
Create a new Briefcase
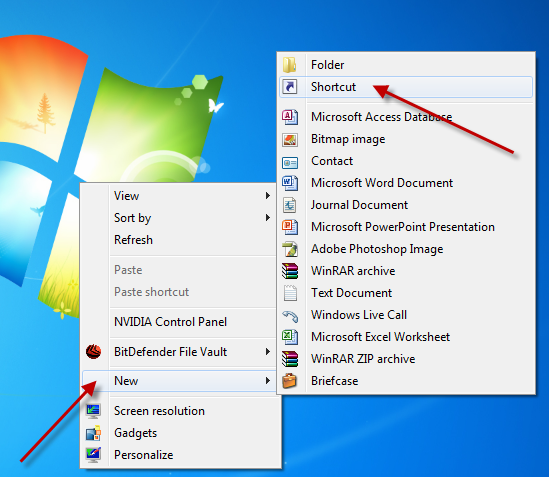[406, 381]
